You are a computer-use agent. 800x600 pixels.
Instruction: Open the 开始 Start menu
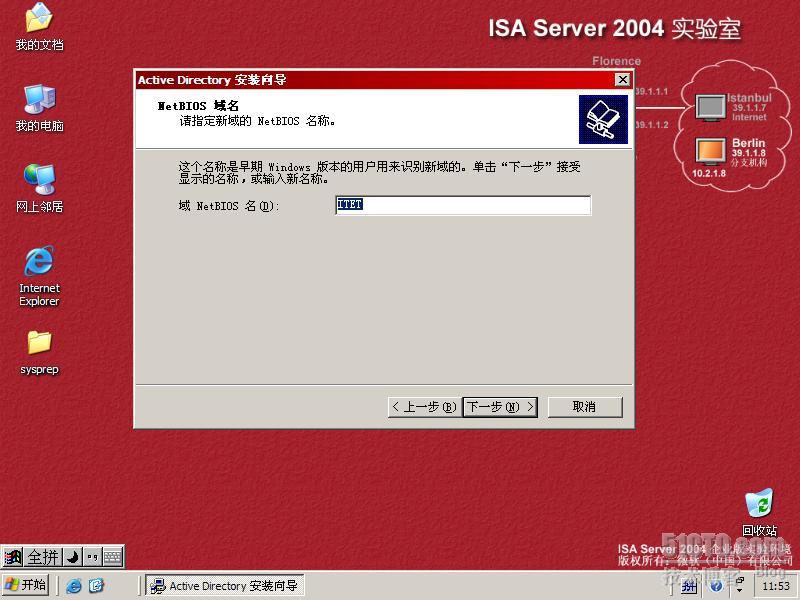coord(26,585)
